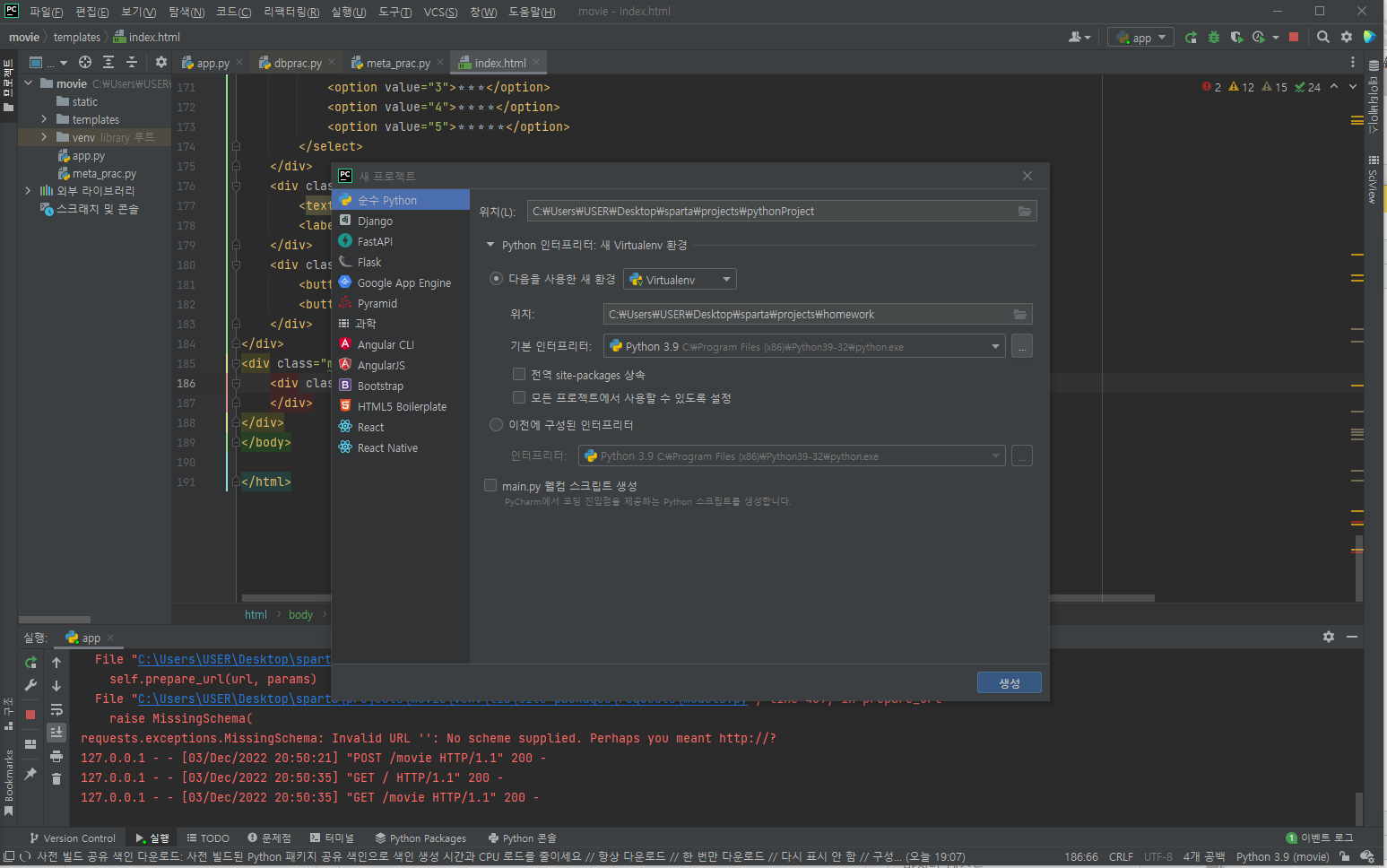
Task: Check '전역 site-packages 상속' checkbox
Action: 518,375
